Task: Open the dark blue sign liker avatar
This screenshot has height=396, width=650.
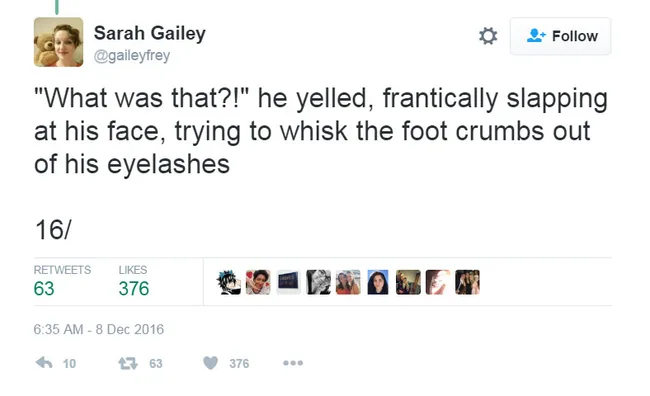Action: click(288, 282)
